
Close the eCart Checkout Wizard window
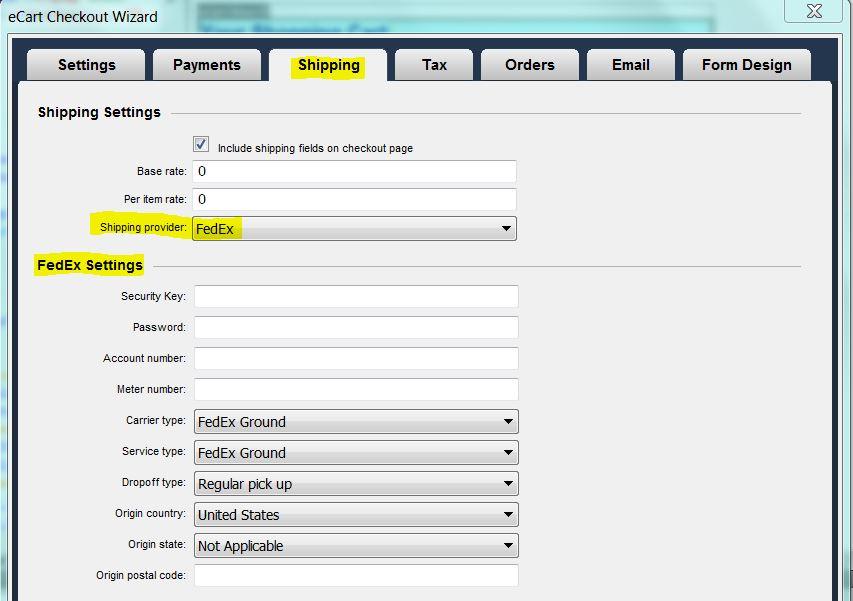(814, 11)
